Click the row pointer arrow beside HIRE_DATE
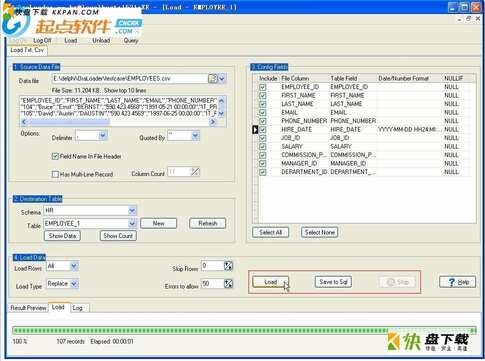The height and width of the screenshot is (361, 485). click(255, 129)
